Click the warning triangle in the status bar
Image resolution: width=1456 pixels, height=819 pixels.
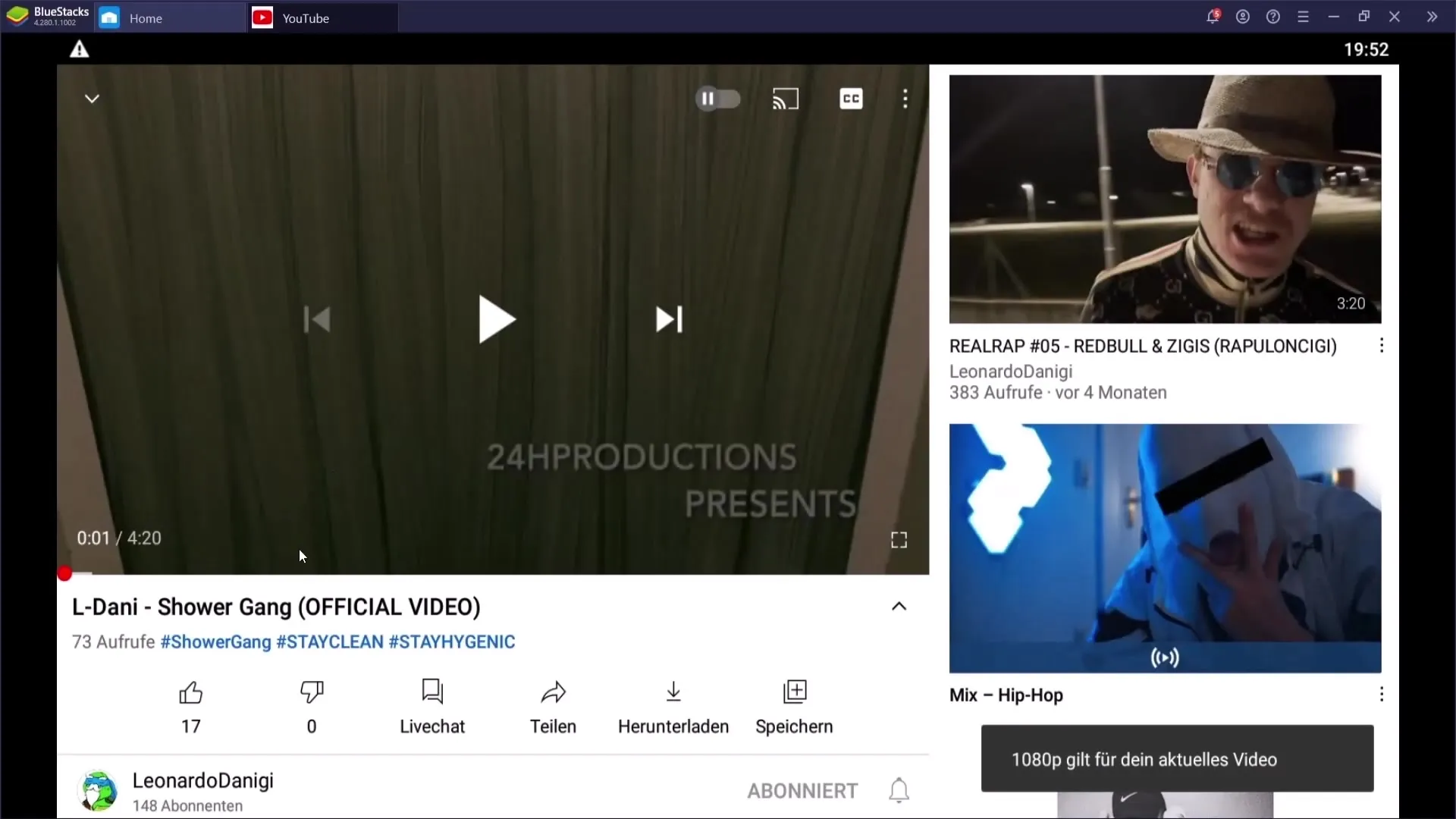80,50
